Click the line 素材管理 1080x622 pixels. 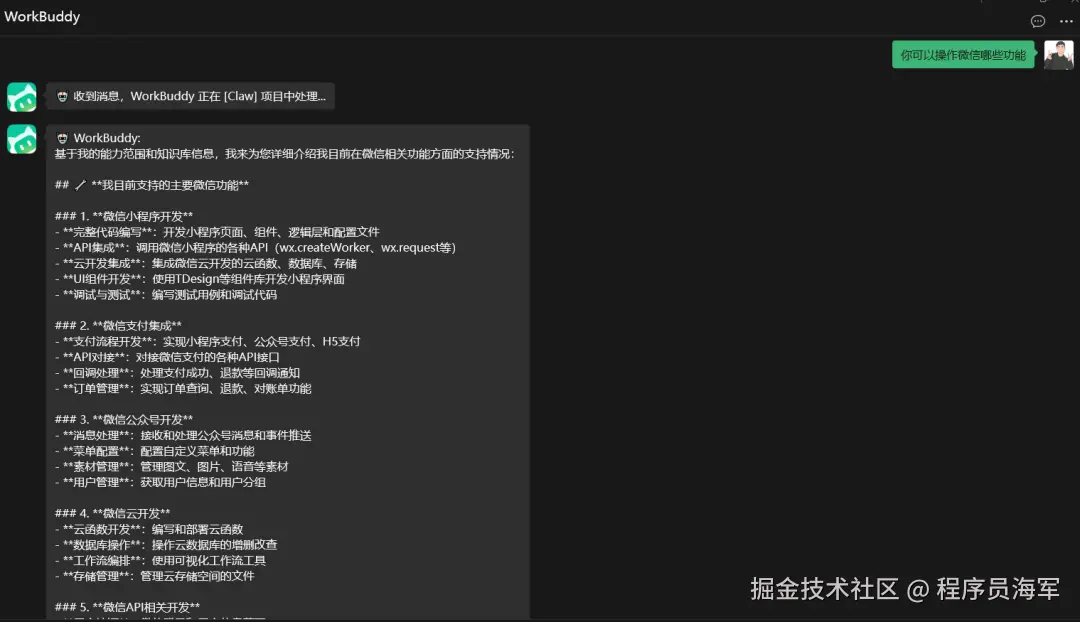pyautogui.click(x=172, y=467)
